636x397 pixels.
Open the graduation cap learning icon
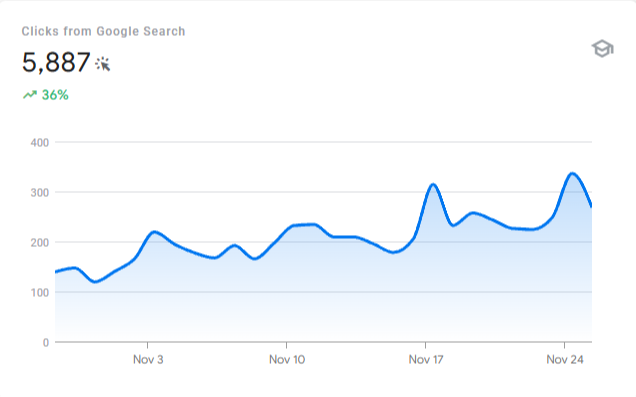coord(603,49)
